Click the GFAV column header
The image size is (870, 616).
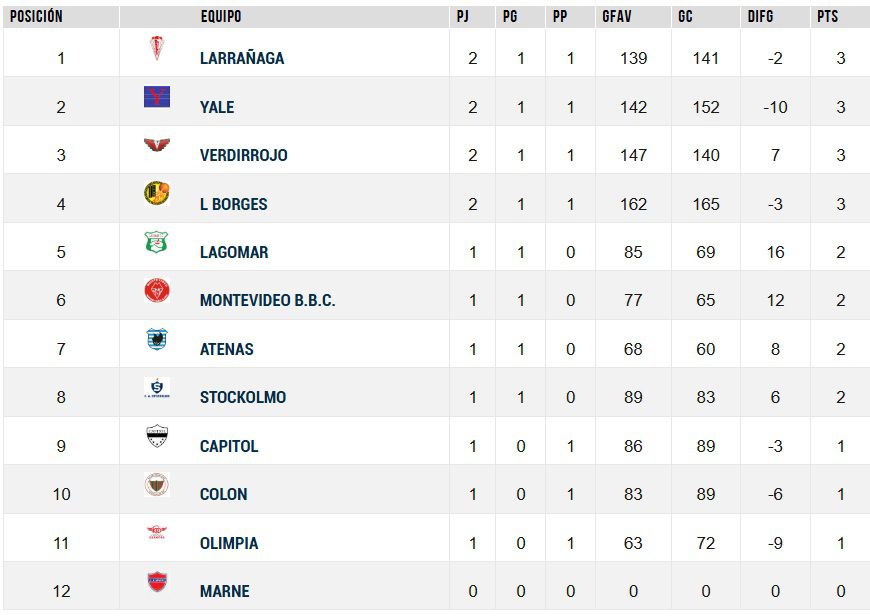pos(617,17)
